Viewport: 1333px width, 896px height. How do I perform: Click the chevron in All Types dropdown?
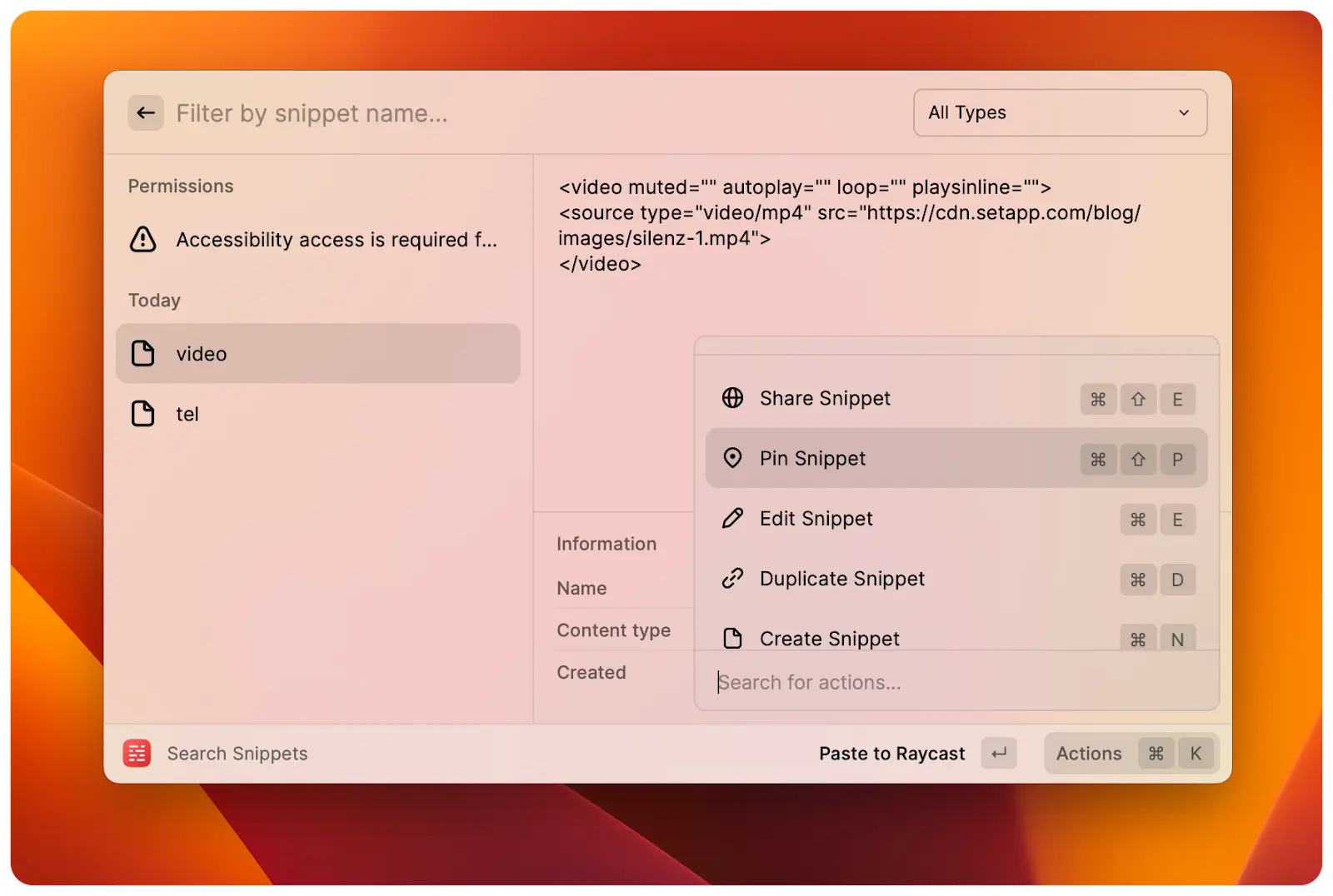coord(1184,112)
